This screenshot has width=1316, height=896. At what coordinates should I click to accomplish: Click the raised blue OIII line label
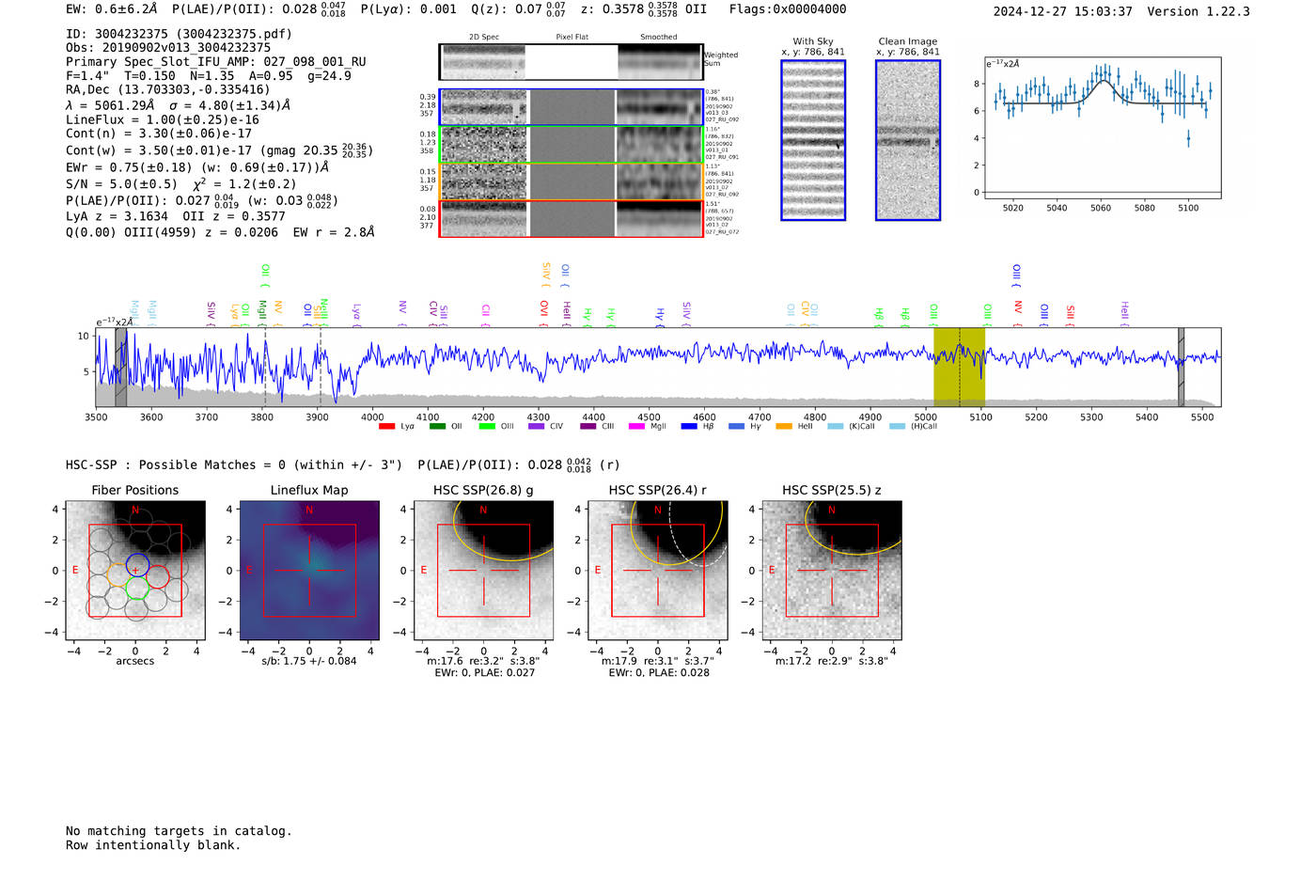[1016, 275]
